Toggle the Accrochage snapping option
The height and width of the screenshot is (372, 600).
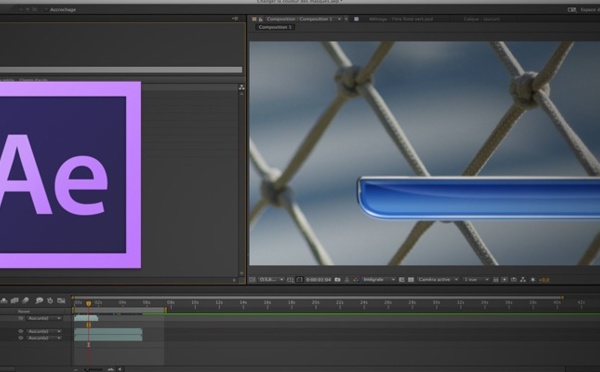click(x=59, y=10)
